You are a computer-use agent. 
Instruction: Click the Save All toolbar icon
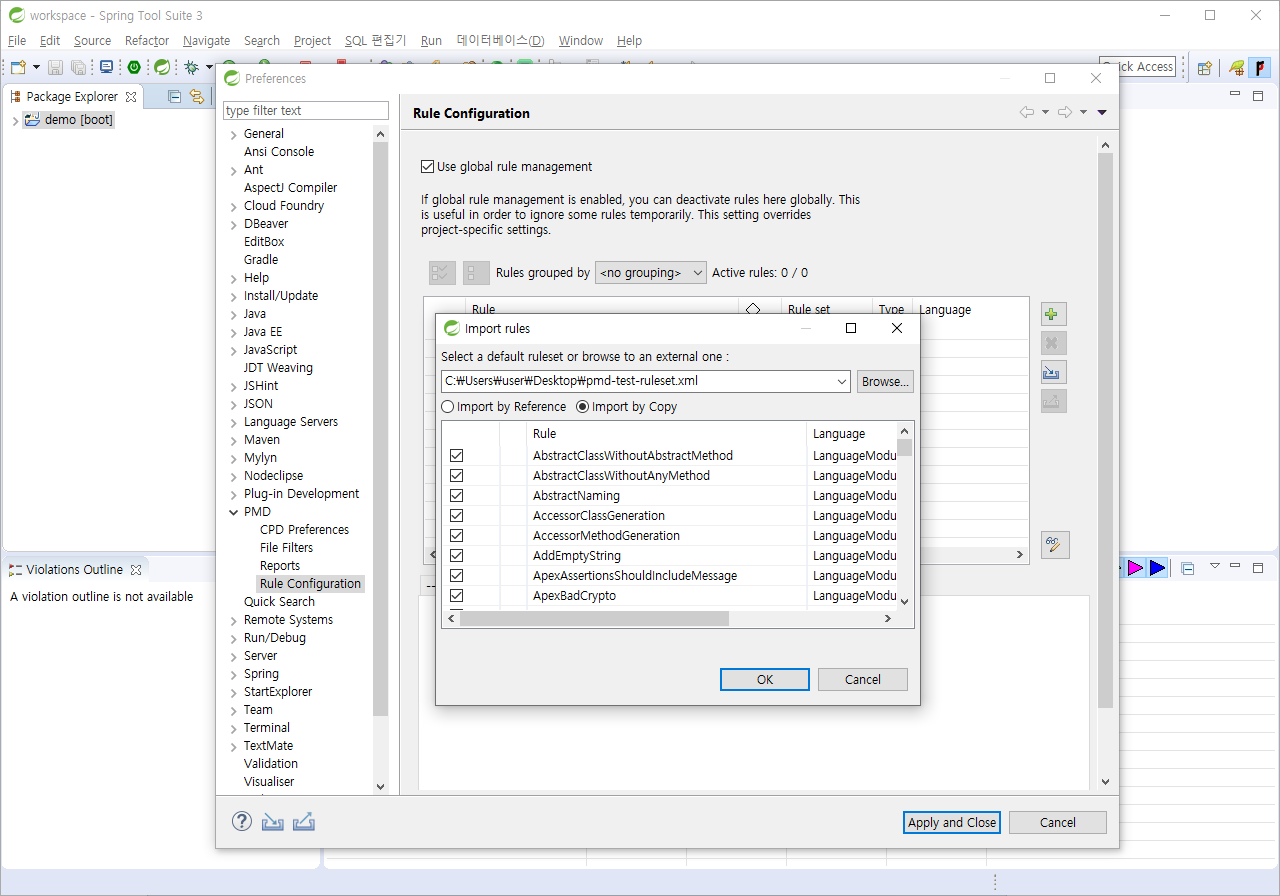coord(78,67)
